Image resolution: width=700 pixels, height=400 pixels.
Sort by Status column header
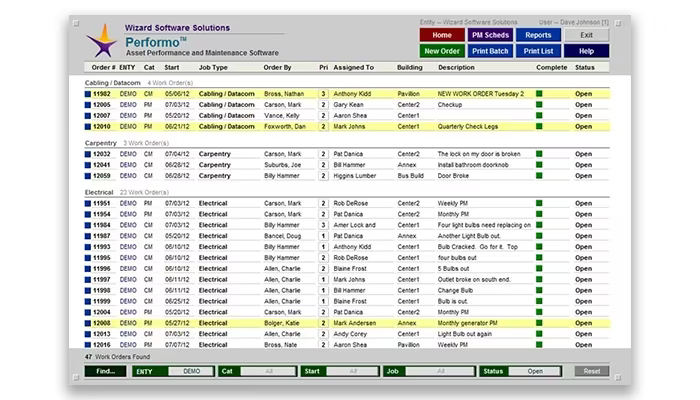click(x=584, y=67)
